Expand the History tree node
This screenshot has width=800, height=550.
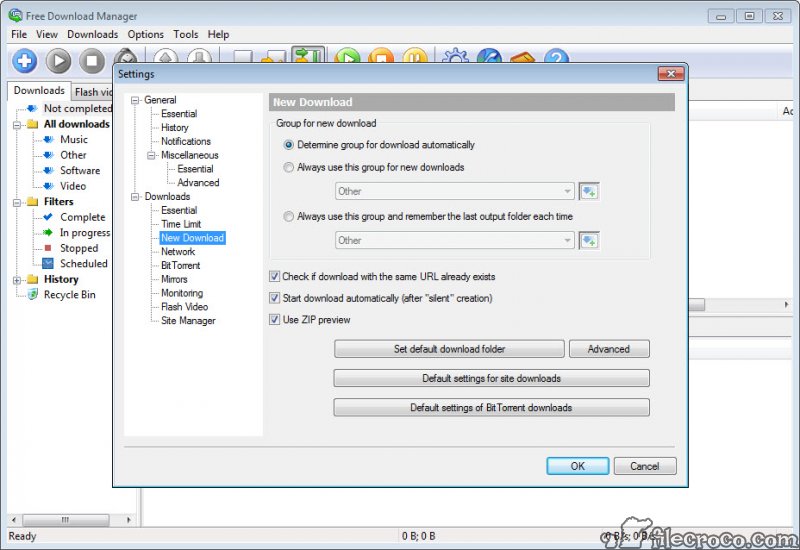pyautogui.click(x=17, y=280)
